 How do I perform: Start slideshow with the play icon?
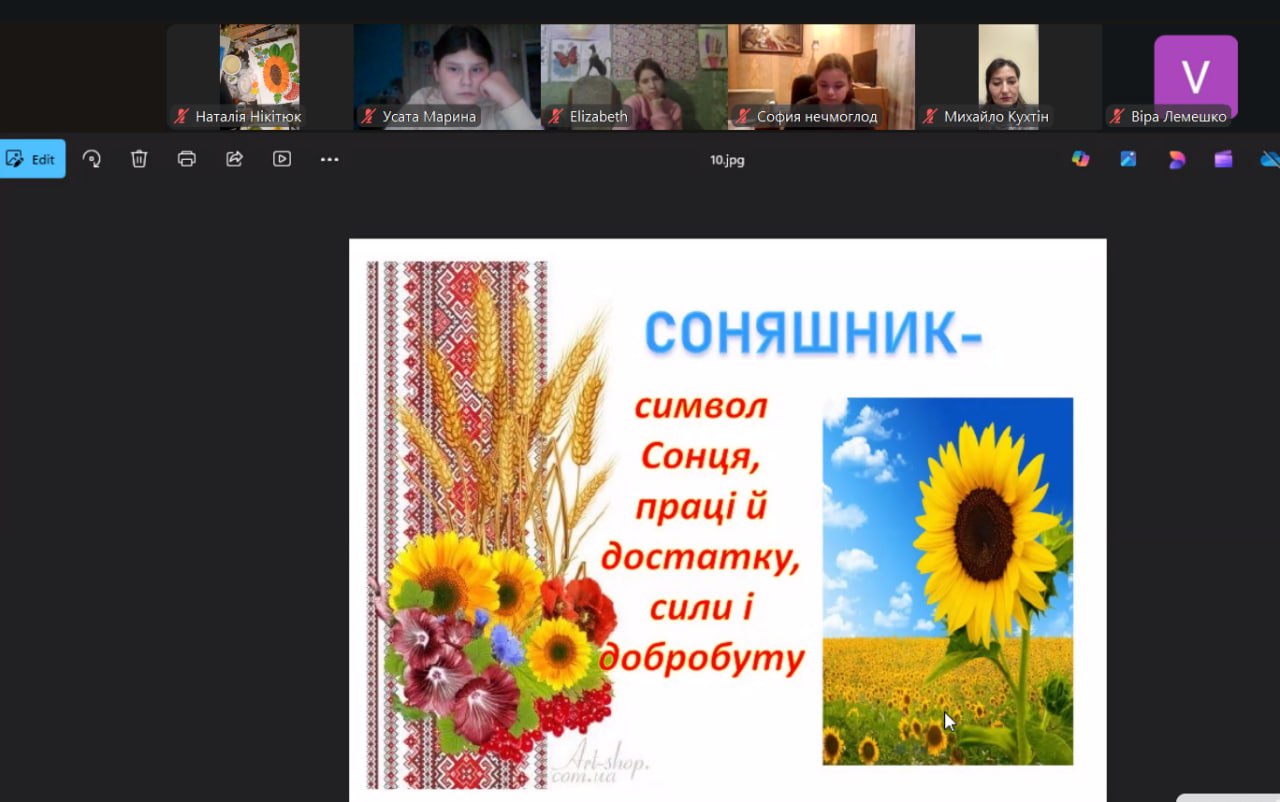tap(282, 159)
